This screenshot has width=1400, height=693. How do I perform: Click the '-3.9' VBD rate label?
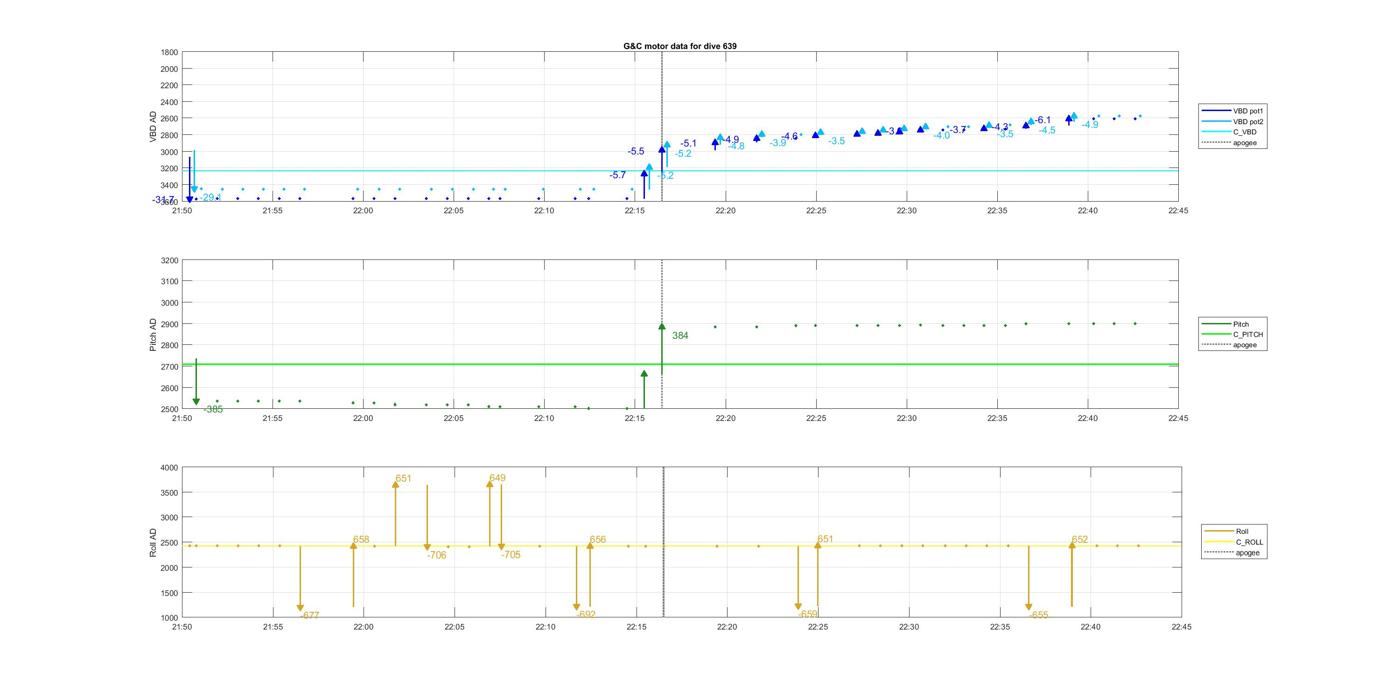(x=778, y=143)
